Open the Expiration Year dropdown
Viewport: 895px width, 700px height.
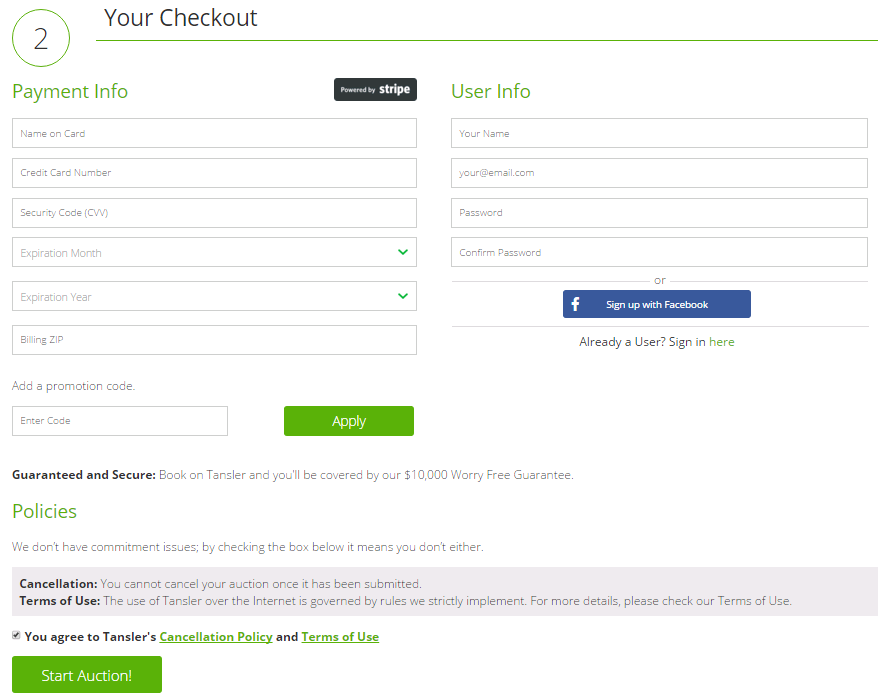[214, 296]
